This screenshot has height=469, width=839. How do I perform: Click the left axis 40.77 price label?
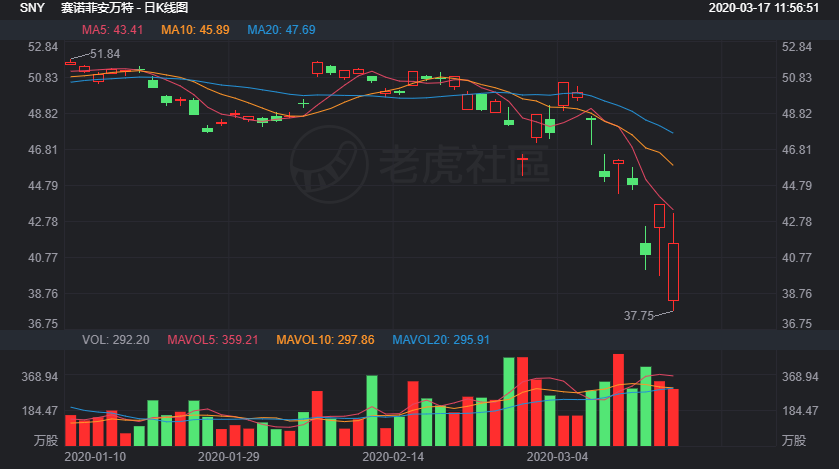point(43,258)
